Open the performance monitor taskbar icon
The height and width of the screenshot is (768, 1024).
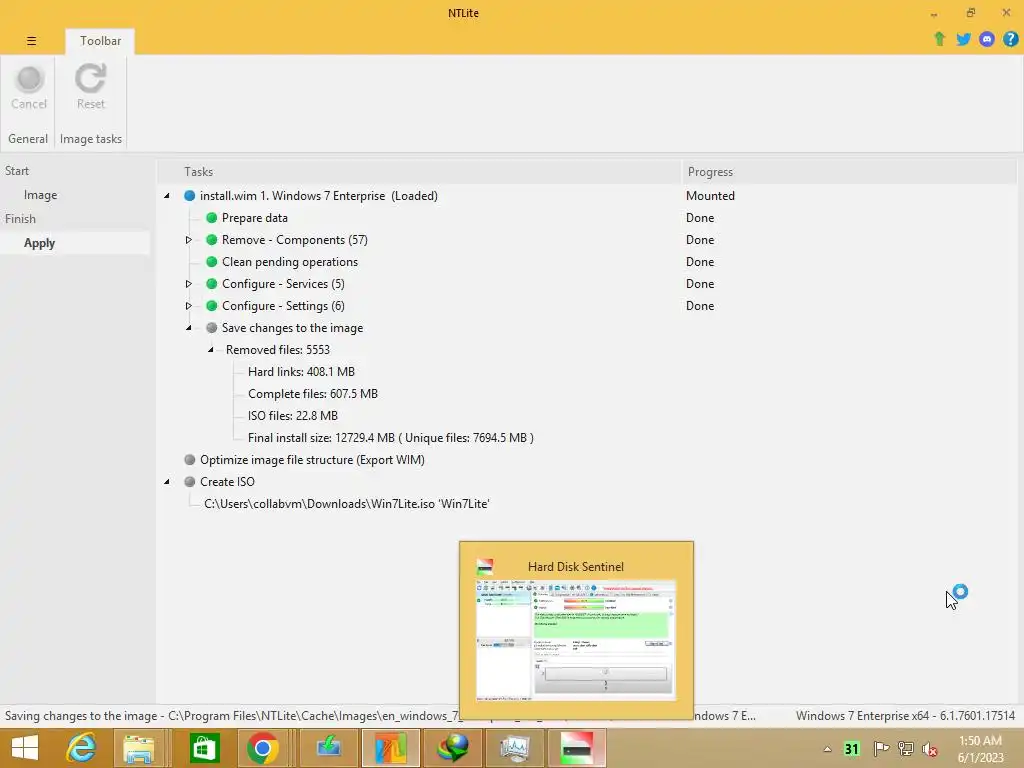coord(515,748)
